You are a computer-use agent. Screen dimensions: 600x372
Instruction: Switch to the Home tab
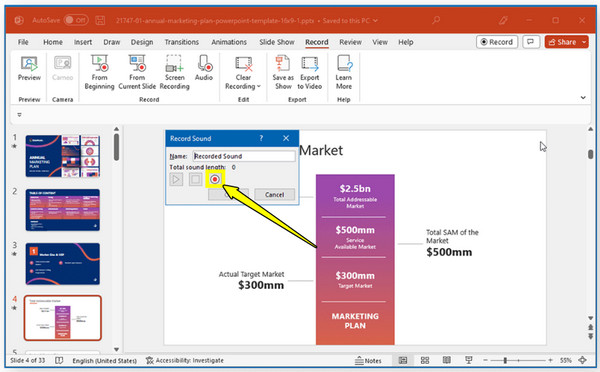pos(53,42)
